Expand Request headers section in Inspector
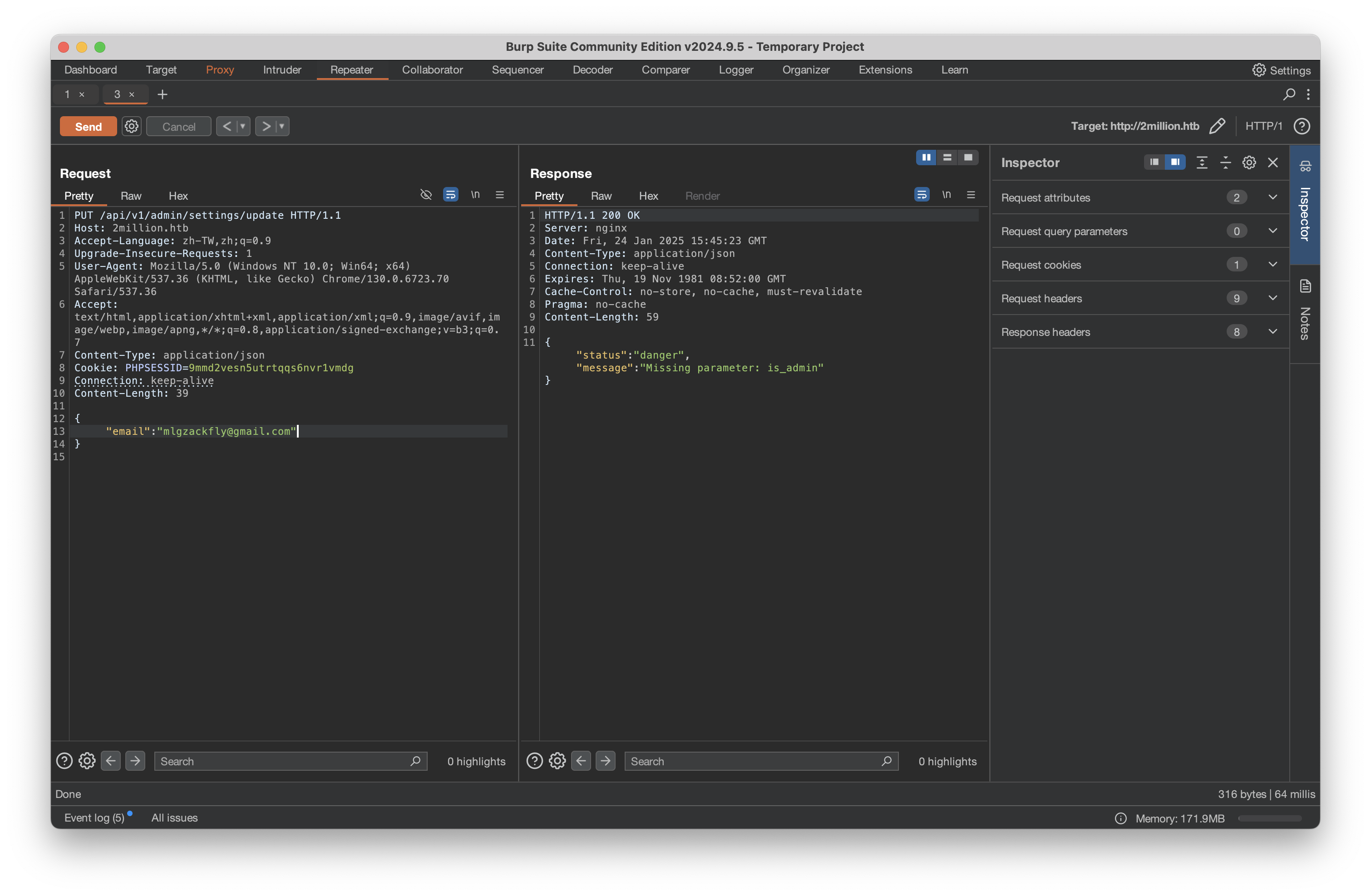This screenshot has height=896, width=1371. pos(1272,298)
